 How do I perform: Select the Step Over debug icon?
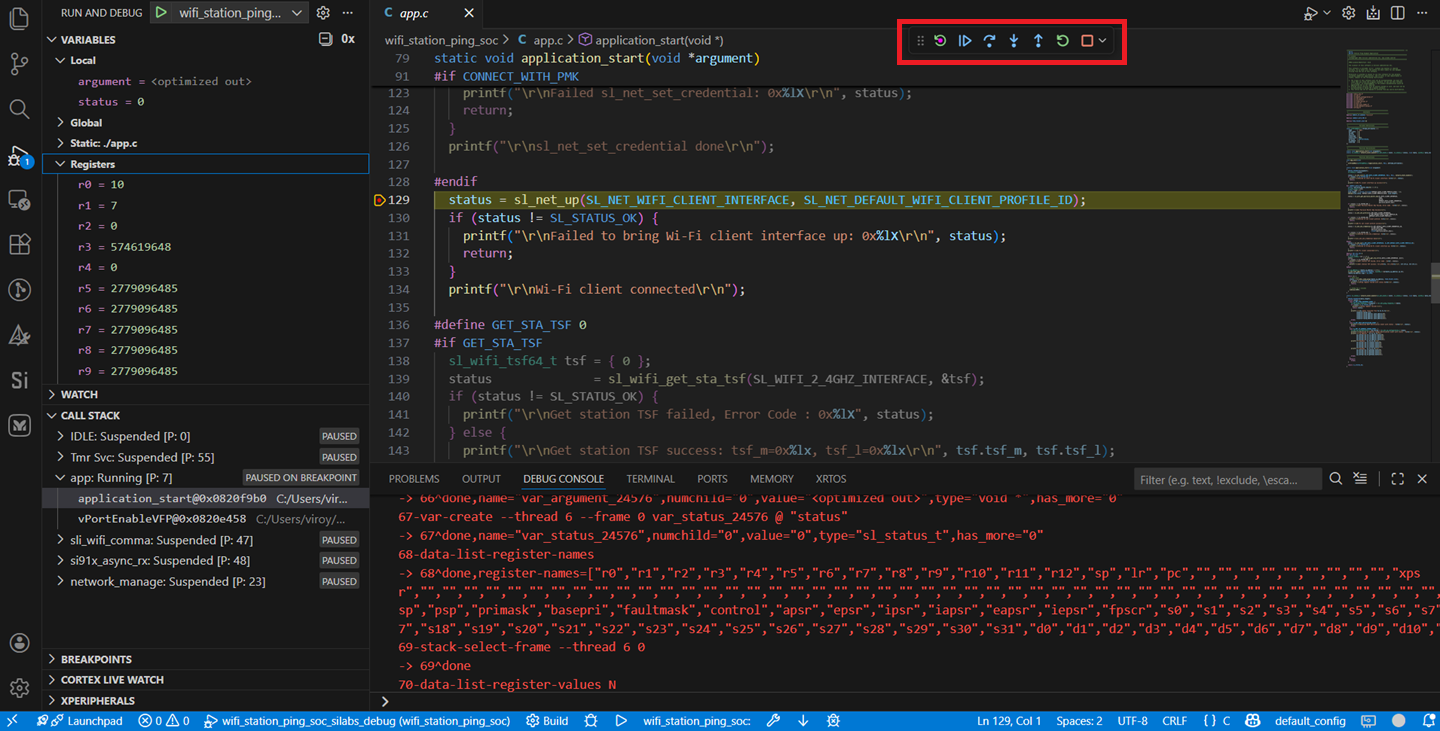tap(989, 40)
